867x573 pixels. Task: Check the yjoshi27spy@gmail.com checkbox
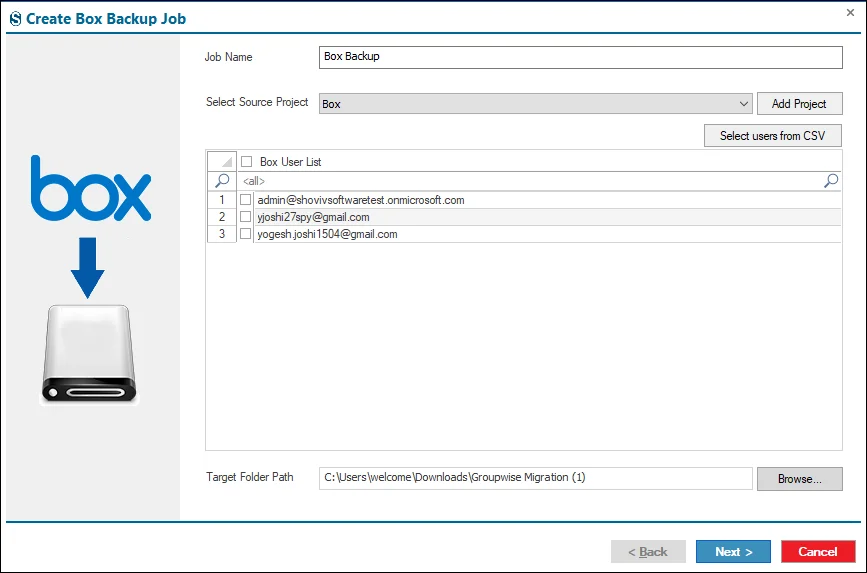(x=246, y=217)
